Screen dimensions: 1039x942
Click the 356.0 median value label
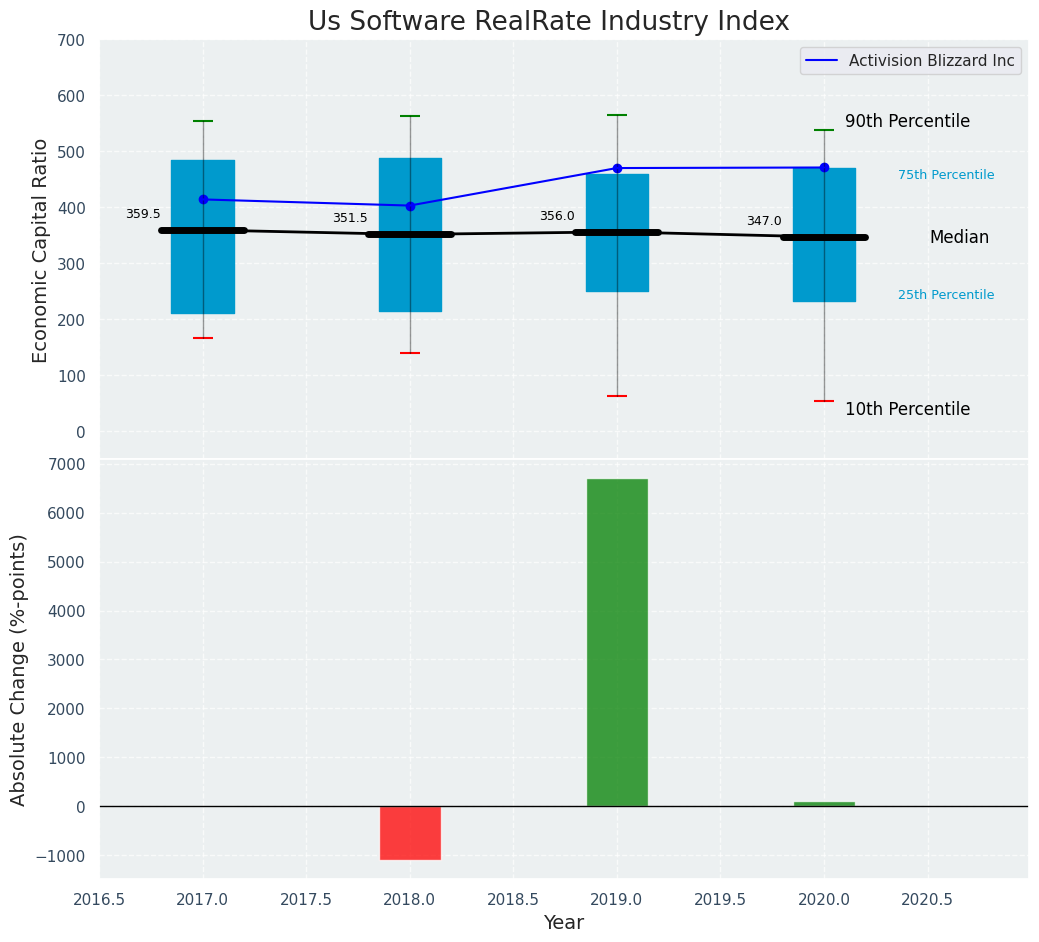pos(557,216)
